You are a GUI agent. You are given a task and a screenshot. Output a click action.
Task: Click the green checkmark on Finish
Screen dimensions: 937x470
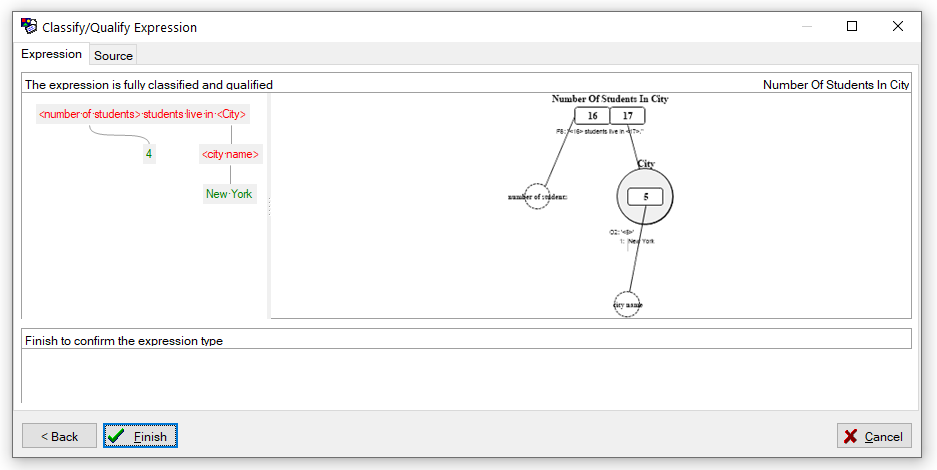(x=116, y=436)
